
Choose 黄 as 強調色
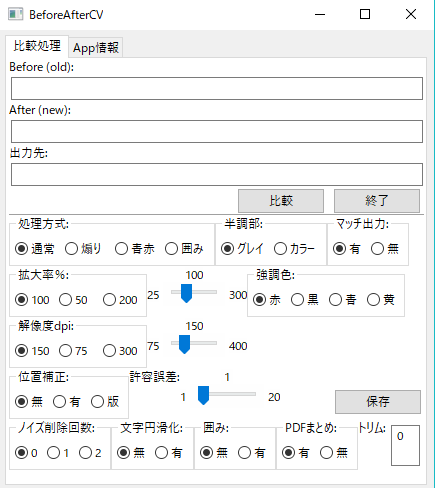pyautogui.click(x=381, y=300)
